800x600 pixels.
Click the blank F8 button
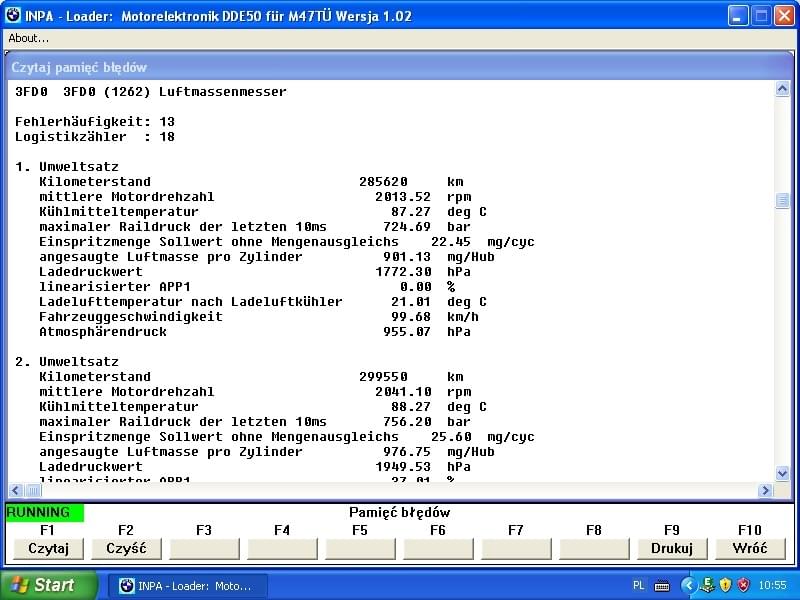(594, 548)
